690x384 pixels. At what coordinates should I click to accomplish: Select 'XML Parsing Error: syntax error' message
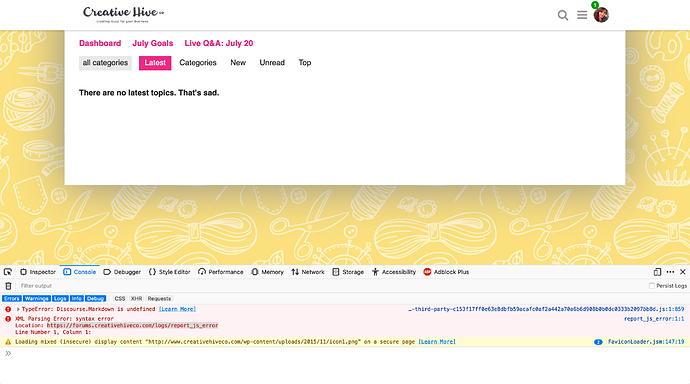[x=64, y=319]
